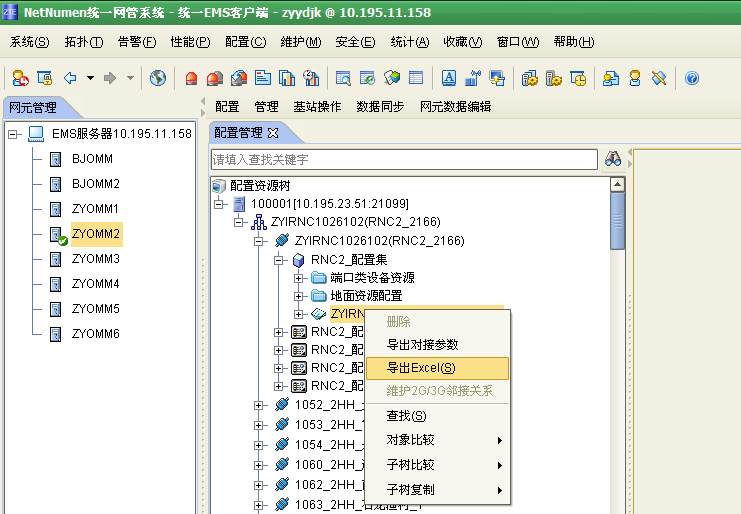Click the window with green check icon
The width and height of the screenshot is (741, 514).
click(367, 78)
